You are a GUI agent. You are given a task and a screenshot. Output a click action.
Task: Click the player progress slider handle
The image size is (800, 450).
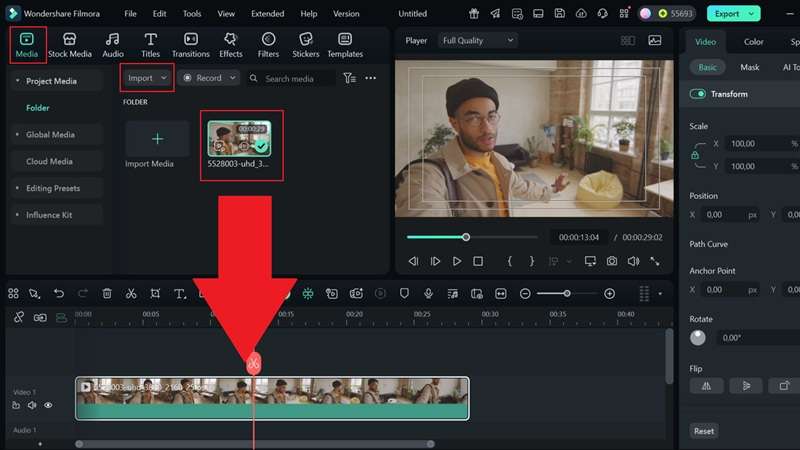(x=466, y=237)
